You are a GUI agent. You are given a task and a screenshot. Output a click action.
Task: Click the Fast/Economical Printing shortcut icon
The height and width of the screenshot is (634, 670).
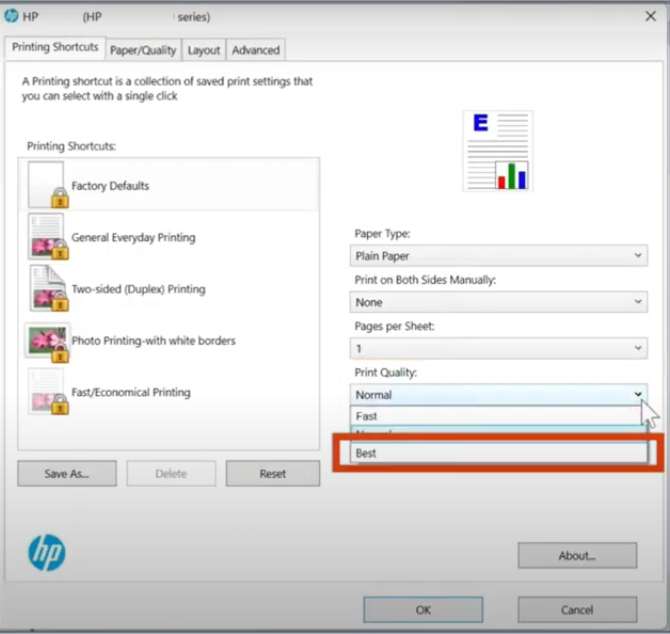click(48, 392)
